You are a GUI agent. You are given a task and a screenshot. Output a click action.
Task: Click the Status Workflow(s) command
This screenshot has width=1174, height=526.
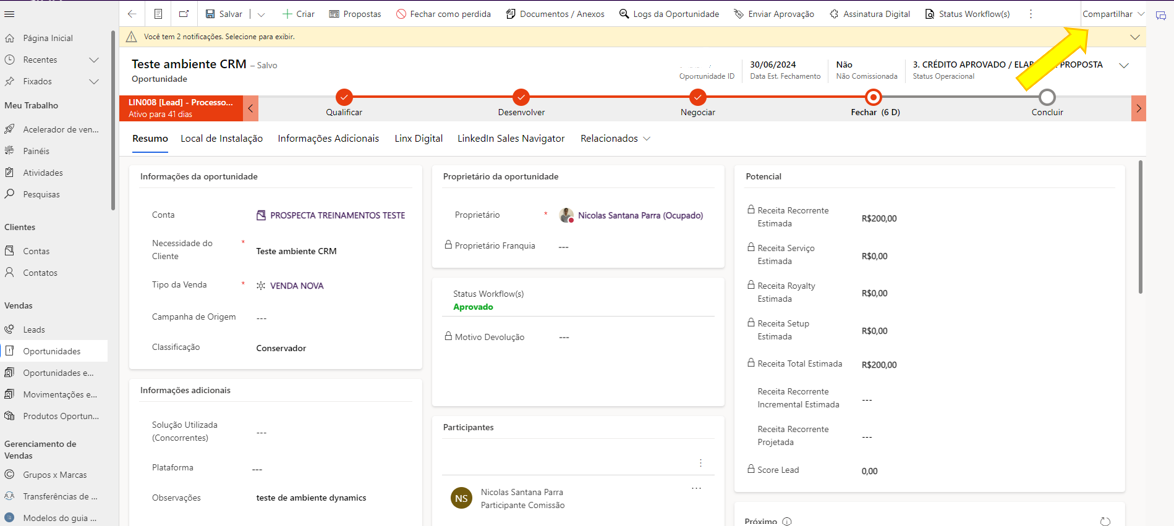coord(967,14)
